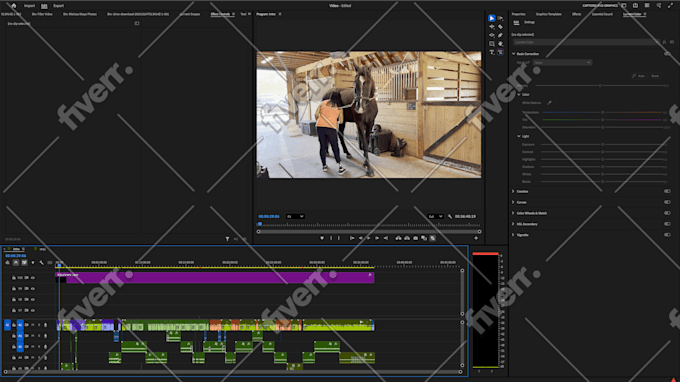
Task: Open the Settings tab in Lumetri Color
Action: (529, 22)
